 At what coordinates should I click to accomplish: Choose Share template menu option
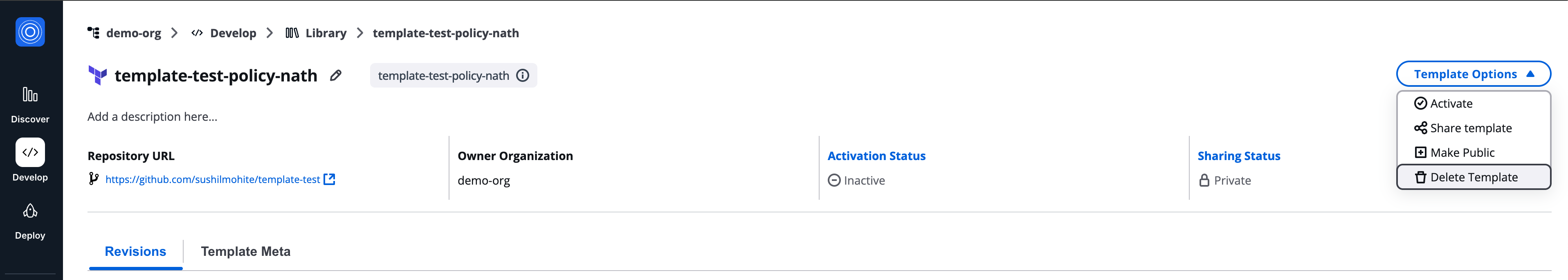(x=1470, y=128)
